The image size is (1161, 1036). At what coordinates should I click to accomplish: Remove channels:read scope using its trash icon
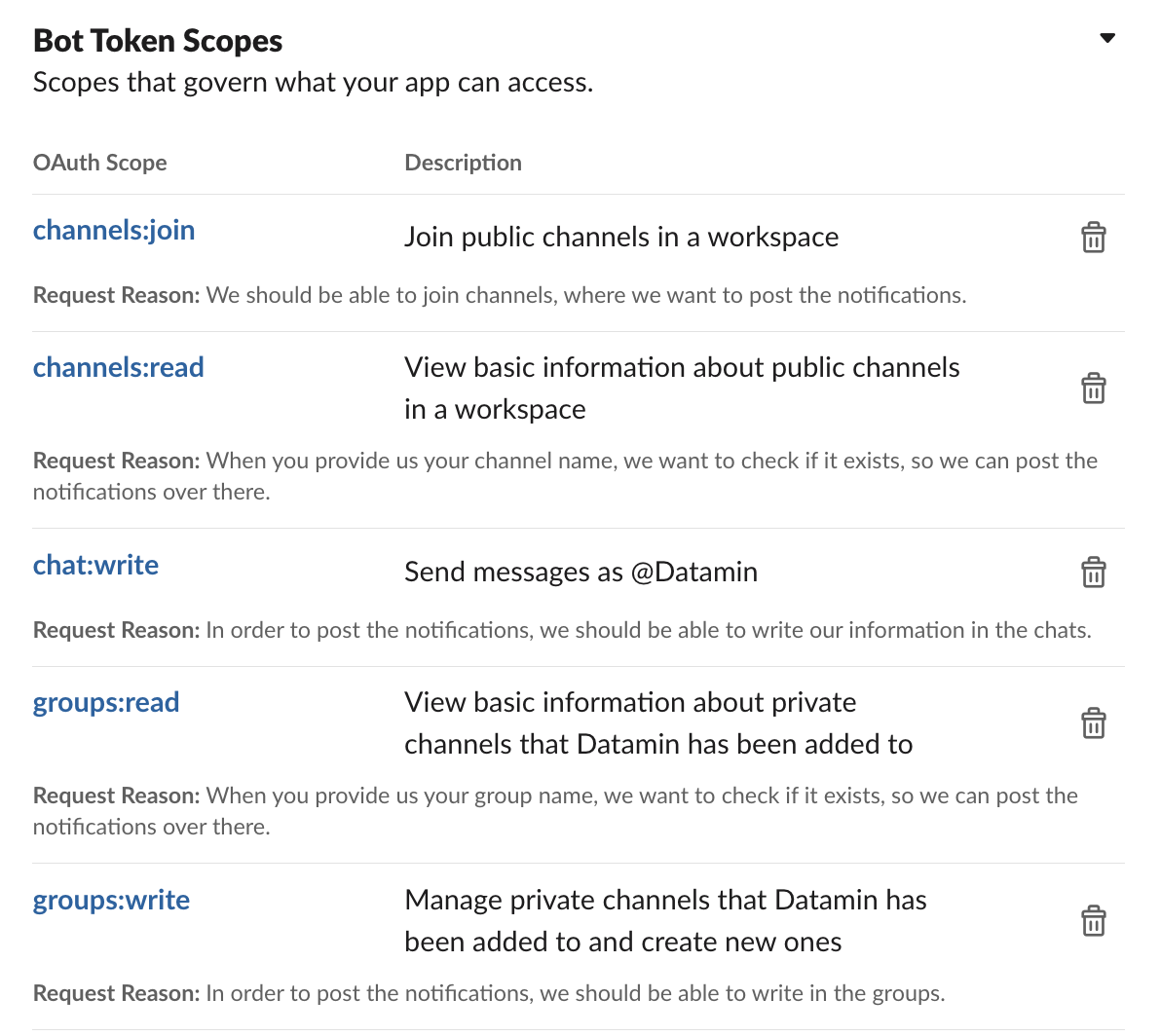point(1093,388)
